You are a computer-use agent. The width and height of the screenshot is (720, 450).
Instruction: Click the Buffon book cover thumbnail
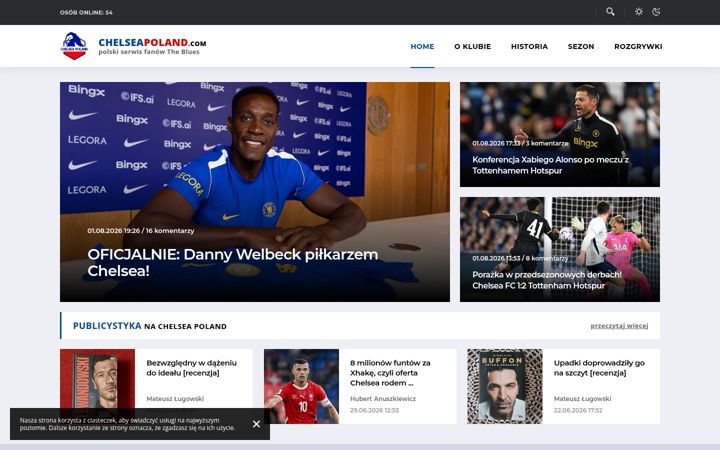pyautogui.click(x=505, y=386)
